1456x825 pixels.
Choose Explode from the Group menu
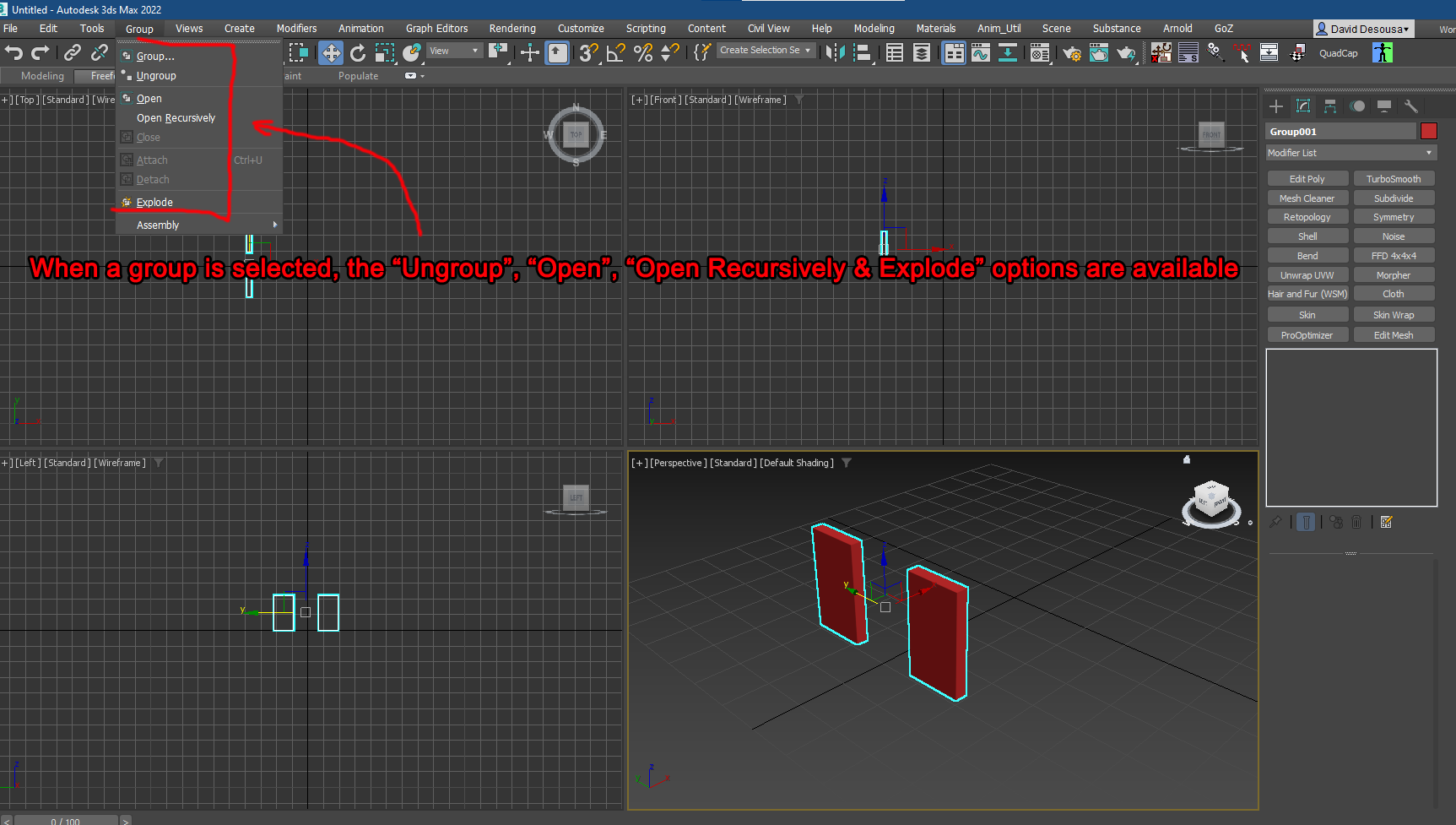154,202
